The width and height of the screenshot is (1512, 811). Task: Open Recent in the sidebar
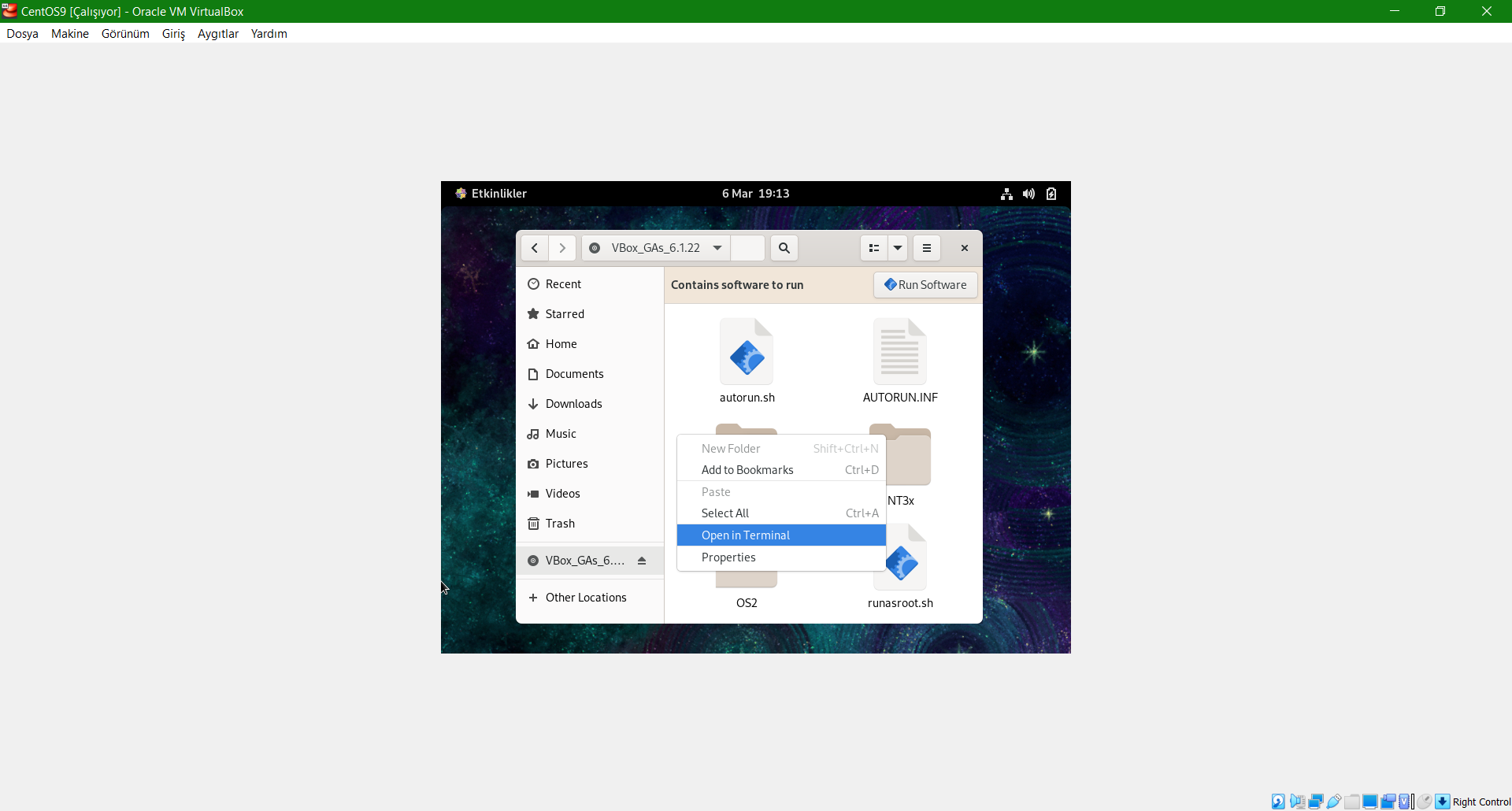(590, 284)
